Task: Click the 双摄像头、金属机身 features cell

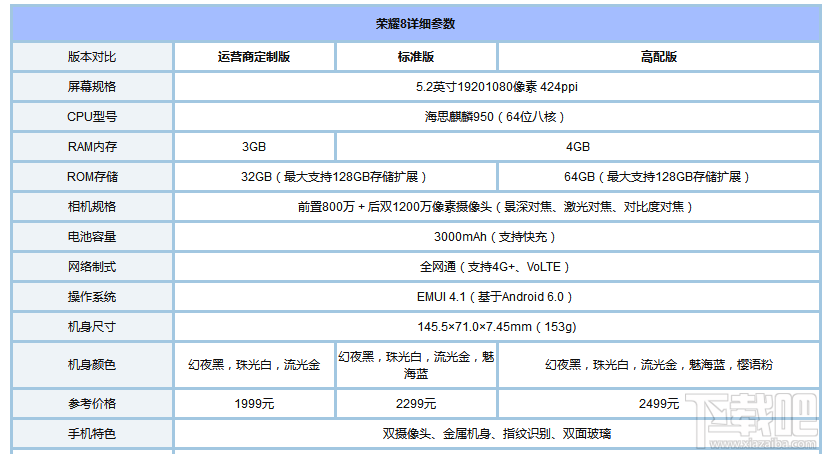Action: (x=497, y=434)
